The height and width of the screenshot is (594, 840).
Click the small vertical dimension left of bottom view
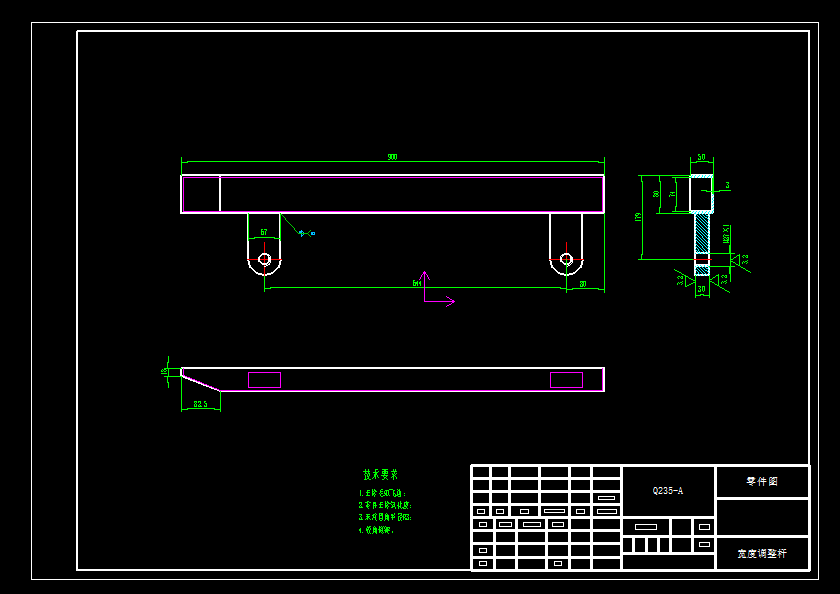(x=164, y=371)
